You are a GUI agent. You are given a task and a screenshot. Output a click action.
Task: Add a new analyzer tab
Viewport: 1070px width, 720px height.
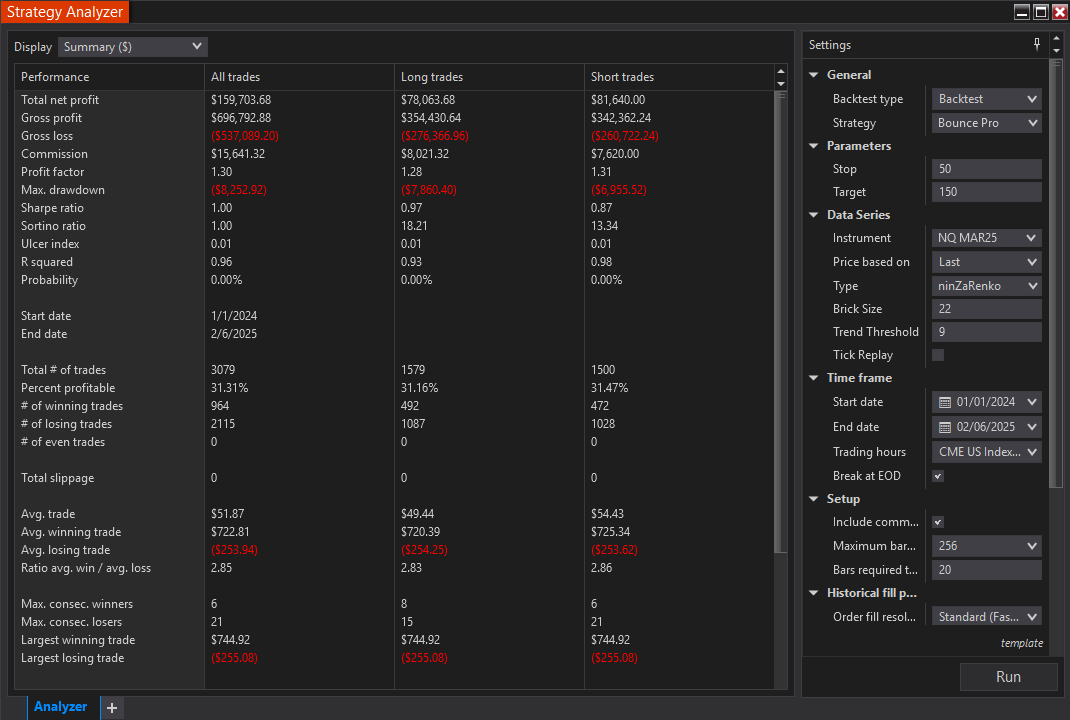(112, 708)
